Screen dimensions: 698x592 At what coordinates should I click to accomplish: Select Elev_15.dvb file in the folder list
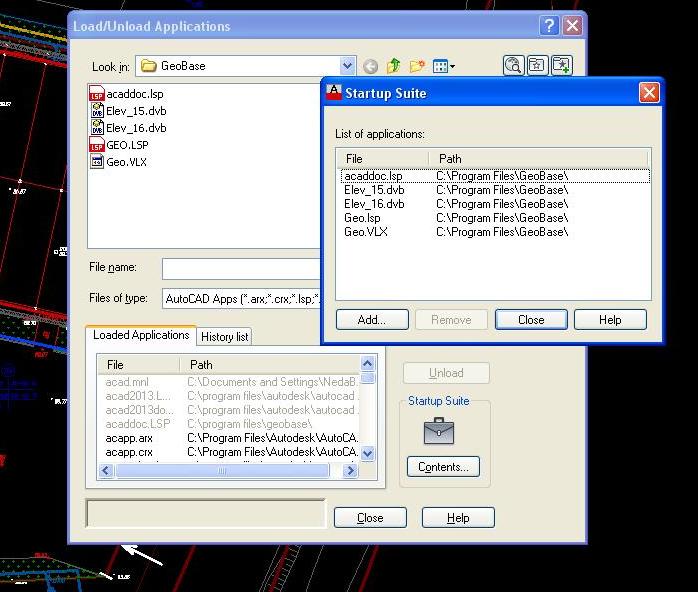click(128, 111)
